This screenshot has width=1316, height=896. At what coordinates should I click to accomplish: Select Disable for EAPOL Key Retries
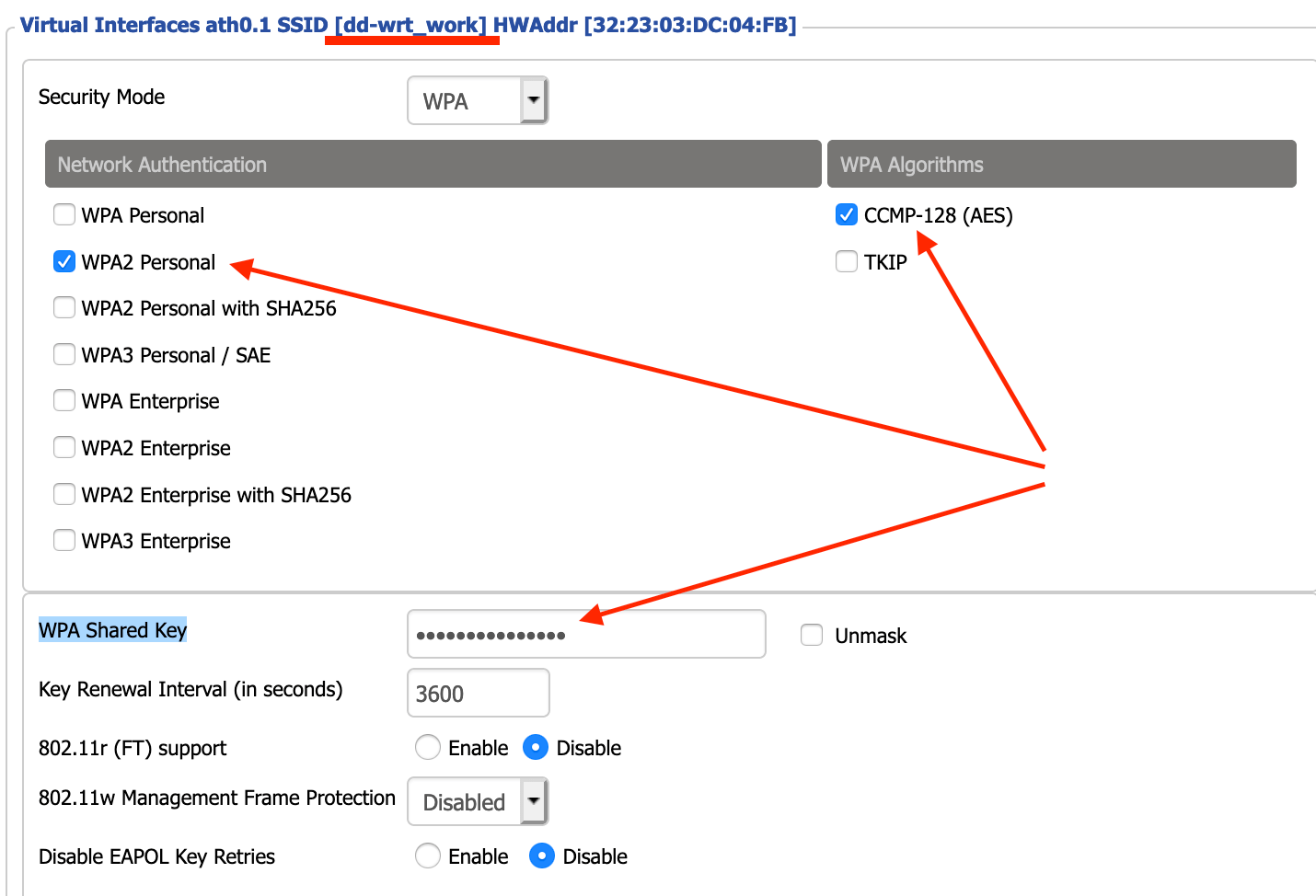[542, 856]
